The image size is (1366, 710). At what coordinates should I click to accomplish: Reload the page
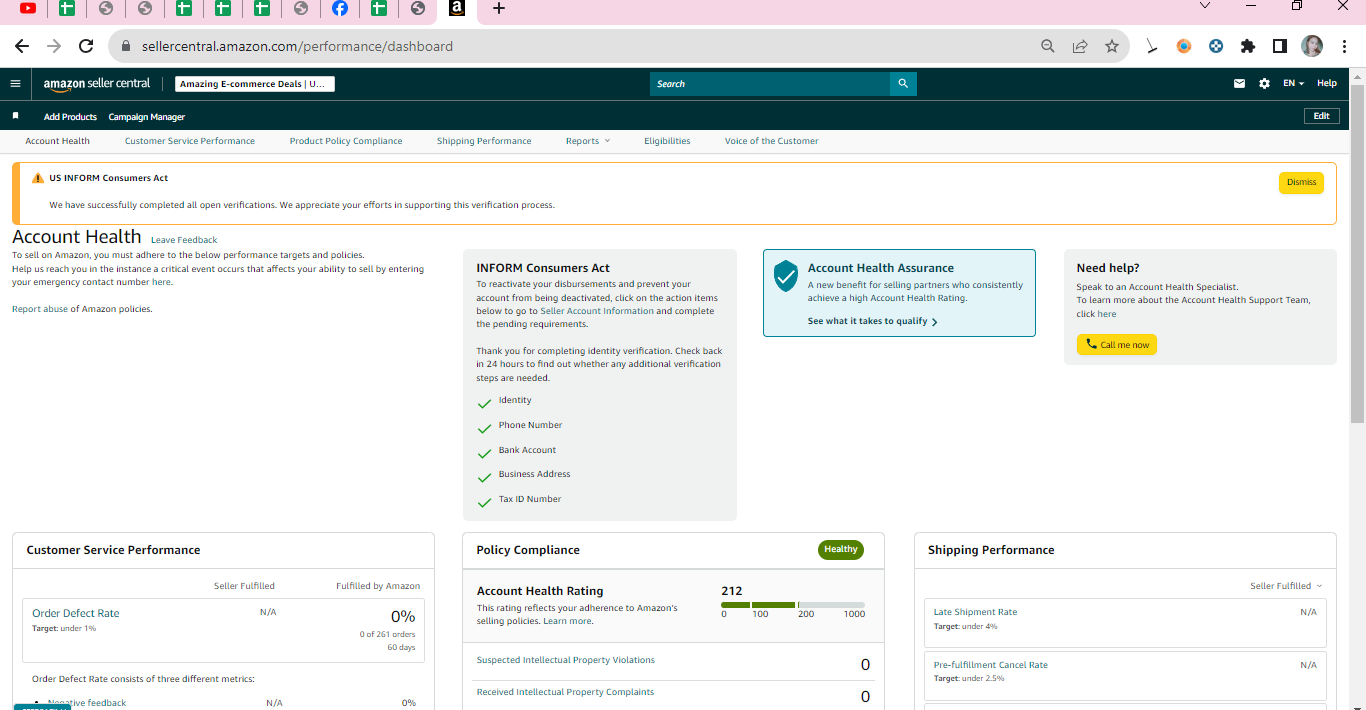[x=86, y=46]
